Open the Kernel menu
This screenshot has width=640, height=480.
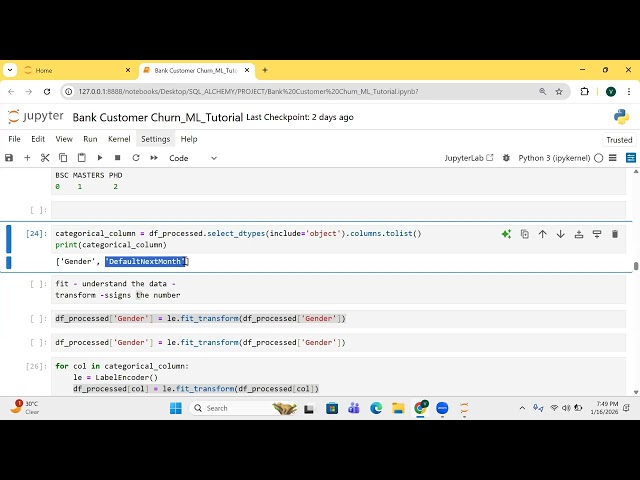coord(119,139)
